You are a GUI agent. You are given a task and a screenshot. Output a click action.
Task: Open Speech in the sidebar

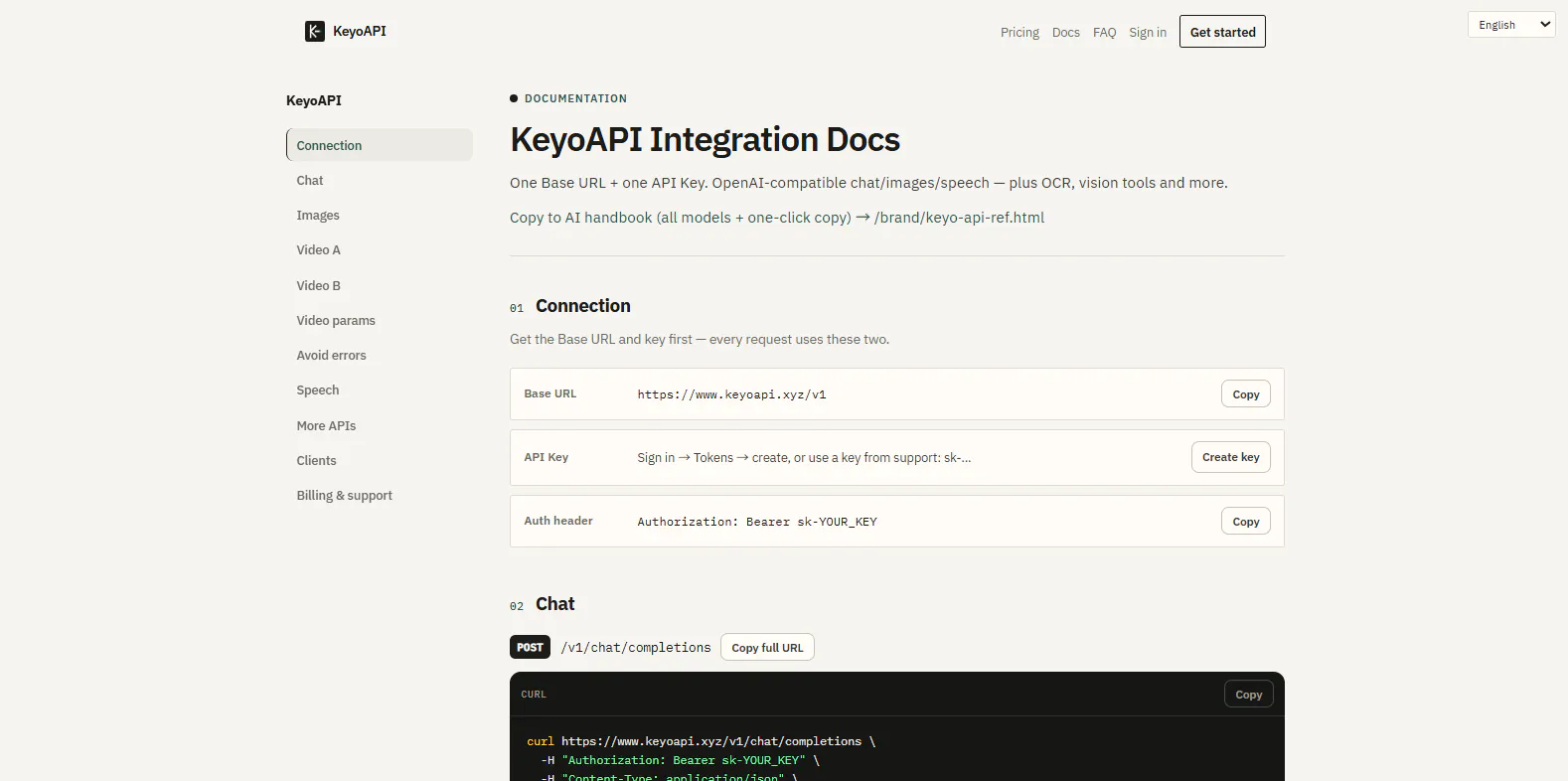[x=380, y=390]
